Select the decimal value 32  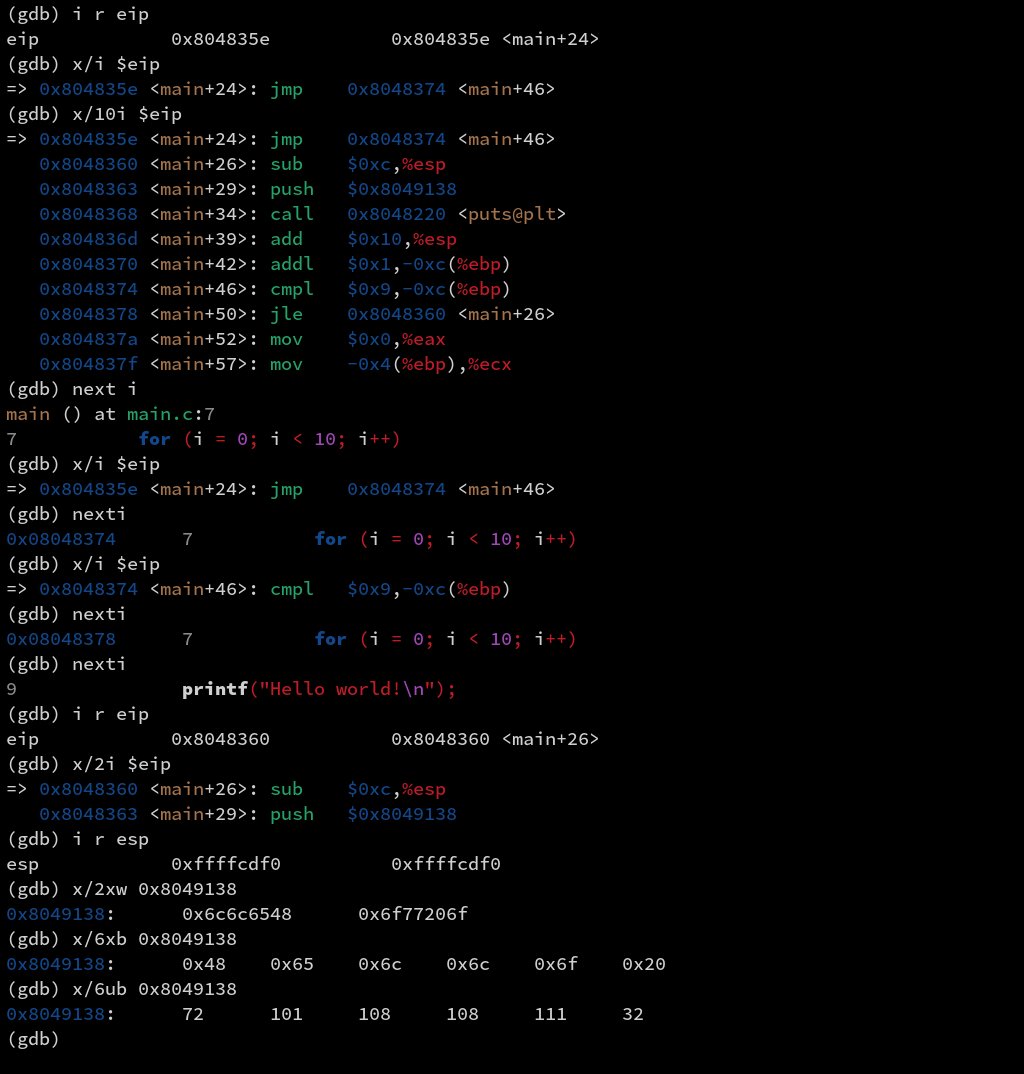coord(633,1014)
